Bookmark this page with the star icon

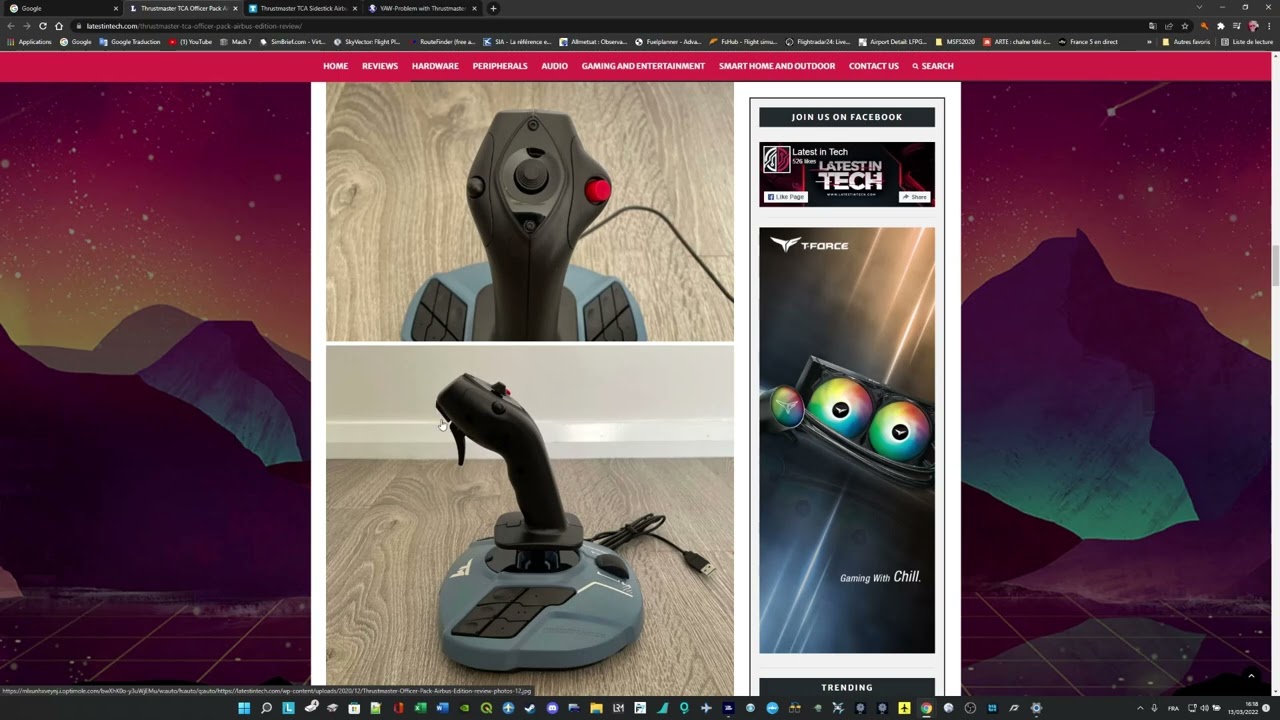click(x=1185, y=26)
